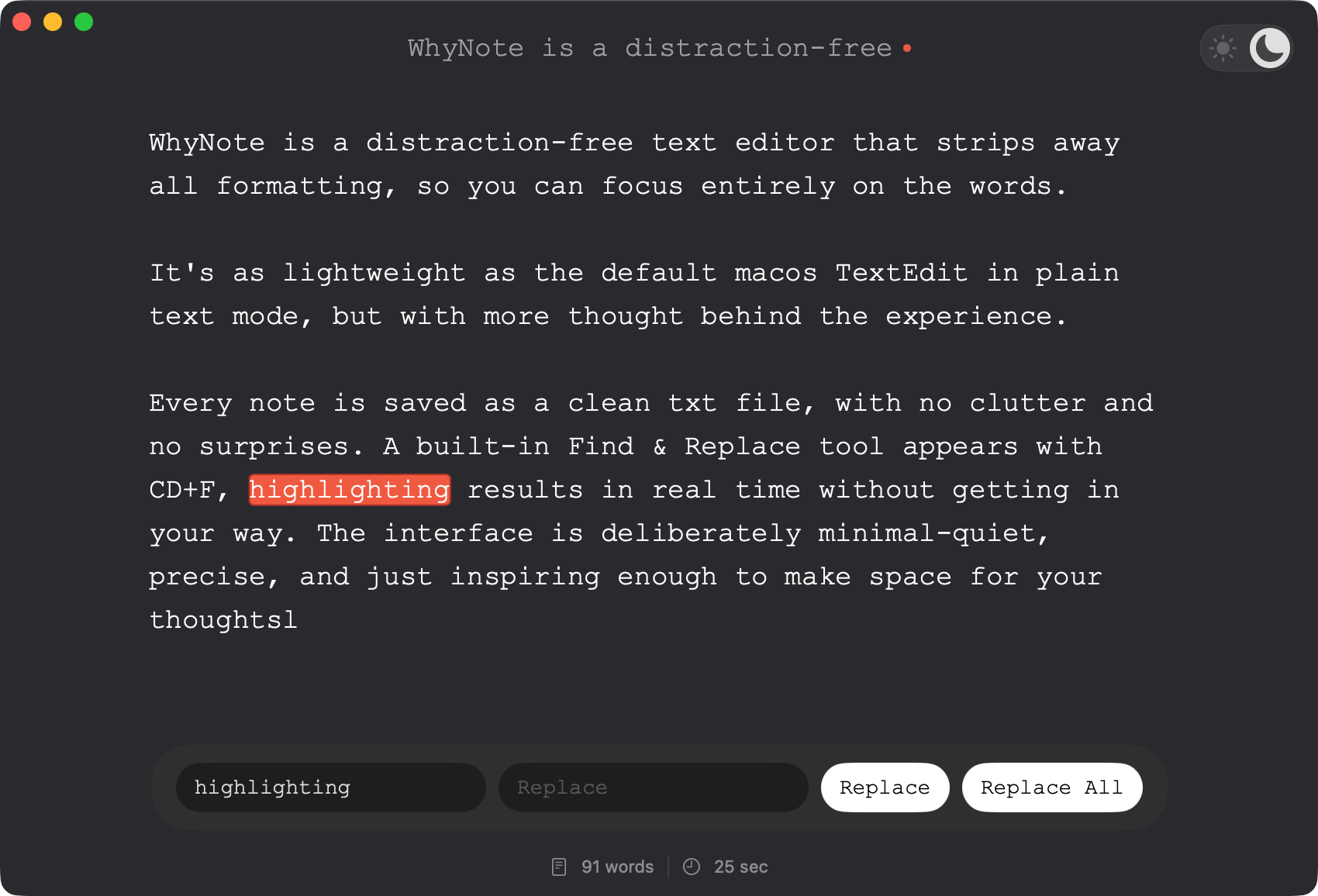Focus the empty Replace input field
1318x896 pixels.
(654, 787)
